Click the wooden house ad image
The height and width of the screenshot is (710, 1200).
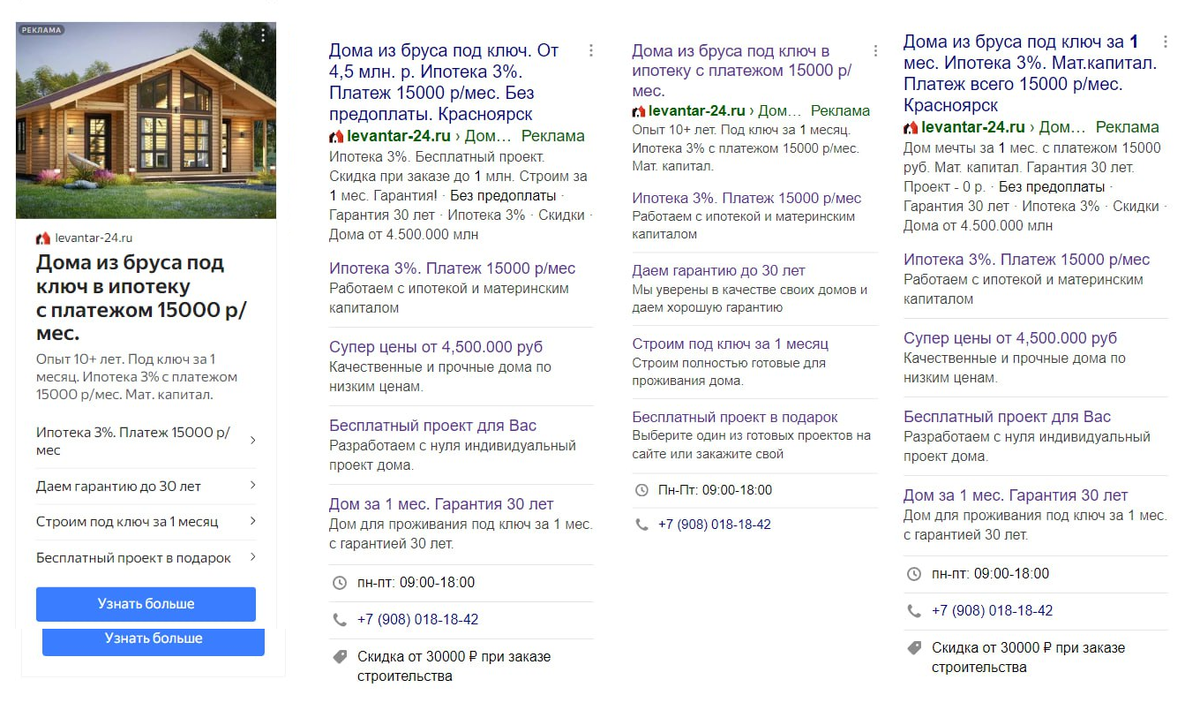pyautogui.click(x=146, y=120)
